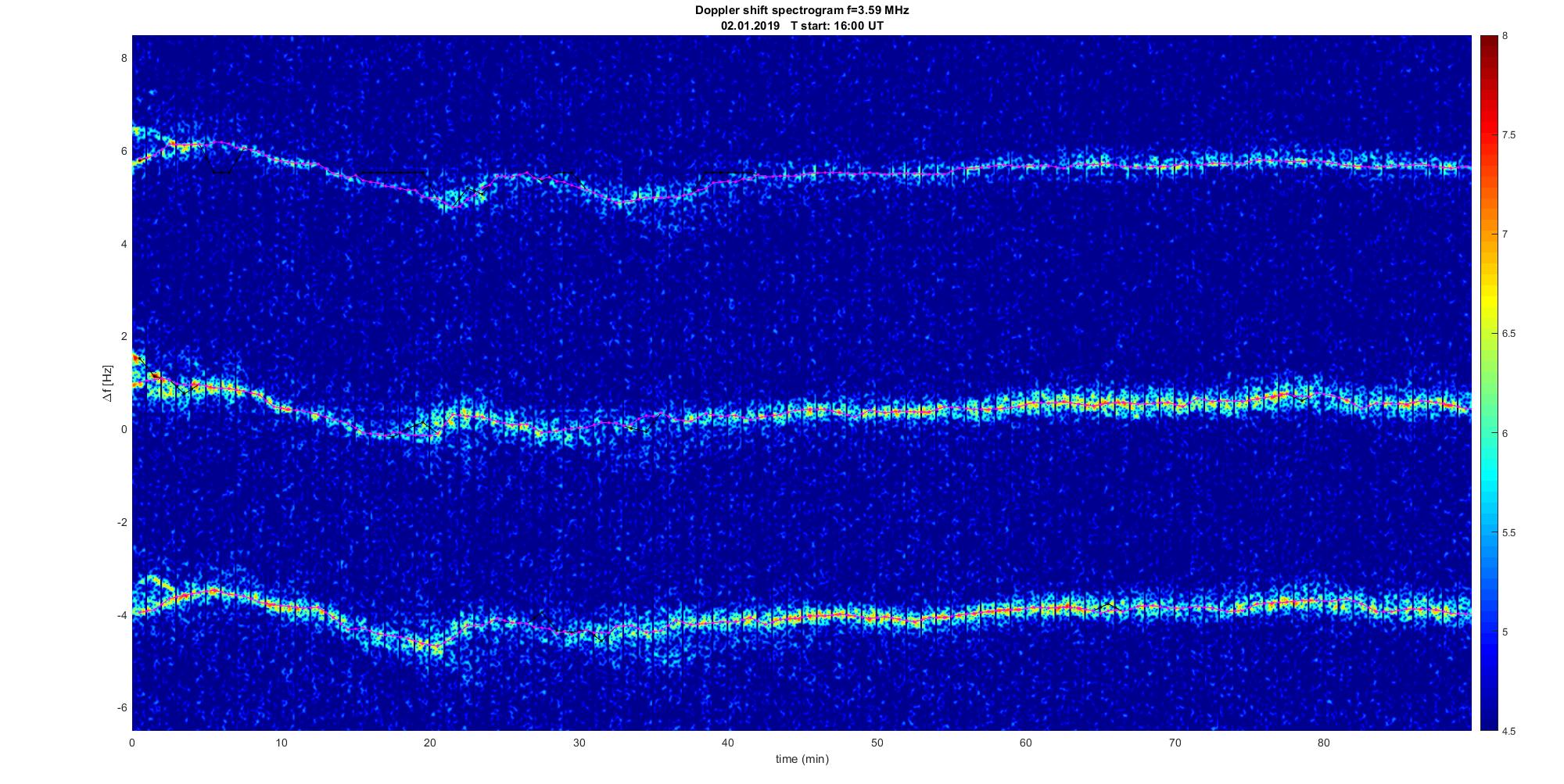Screen dimensions: 1564x784
Task: Click the y-axis tick label '2'
Action: tap(123, 336)
